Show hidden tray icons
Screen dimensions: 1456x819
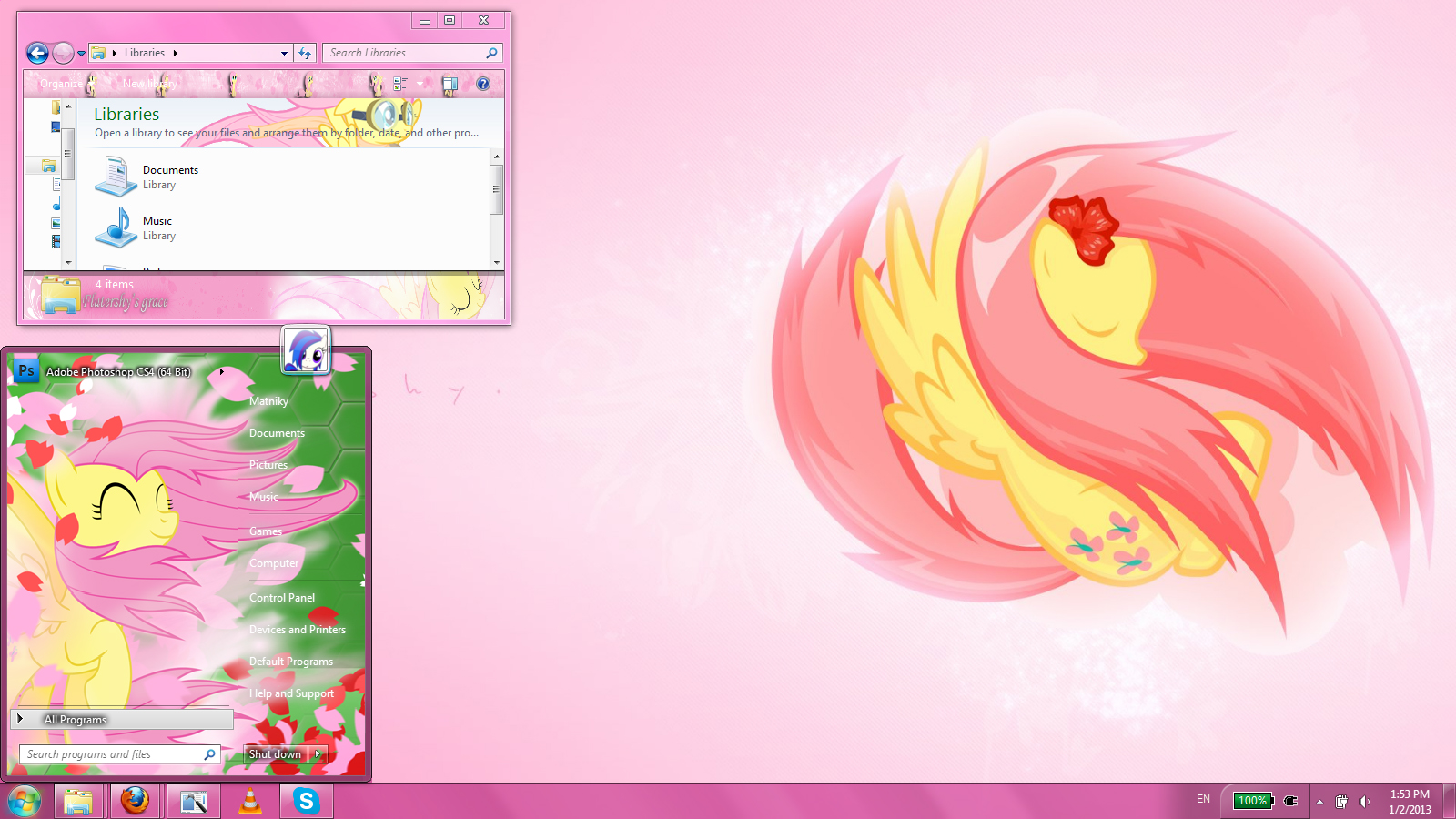coord(1319,802)
